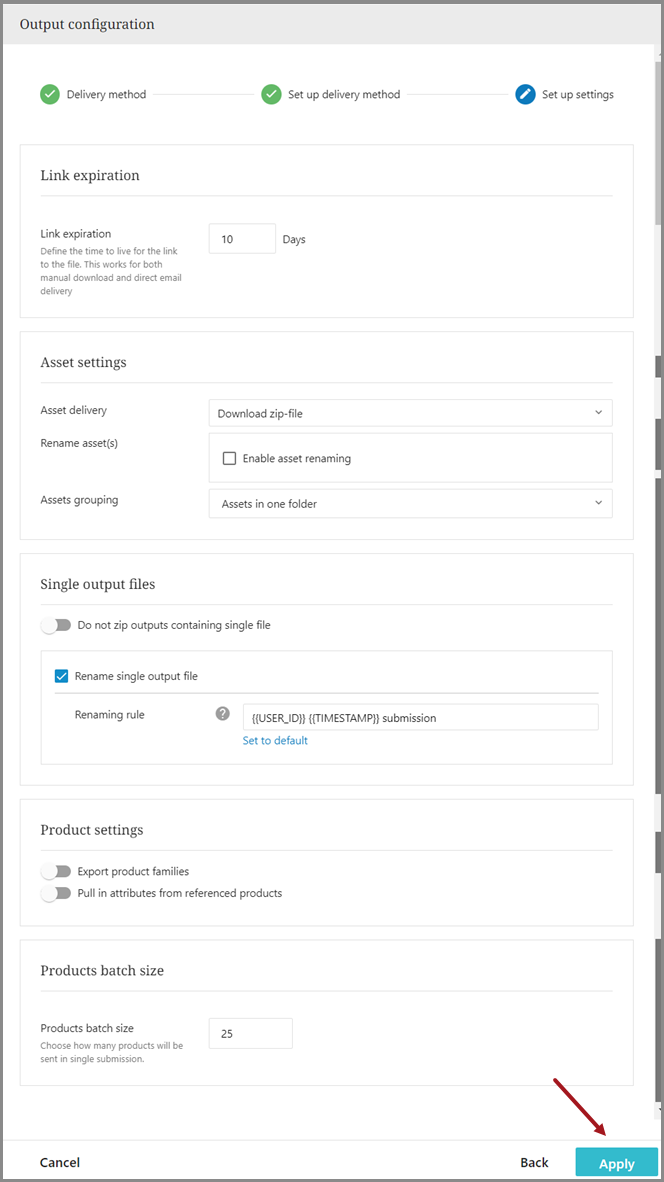Click the Link expiration days field
The height and width of the screenshot is (1182, 664).
[242, 239]
